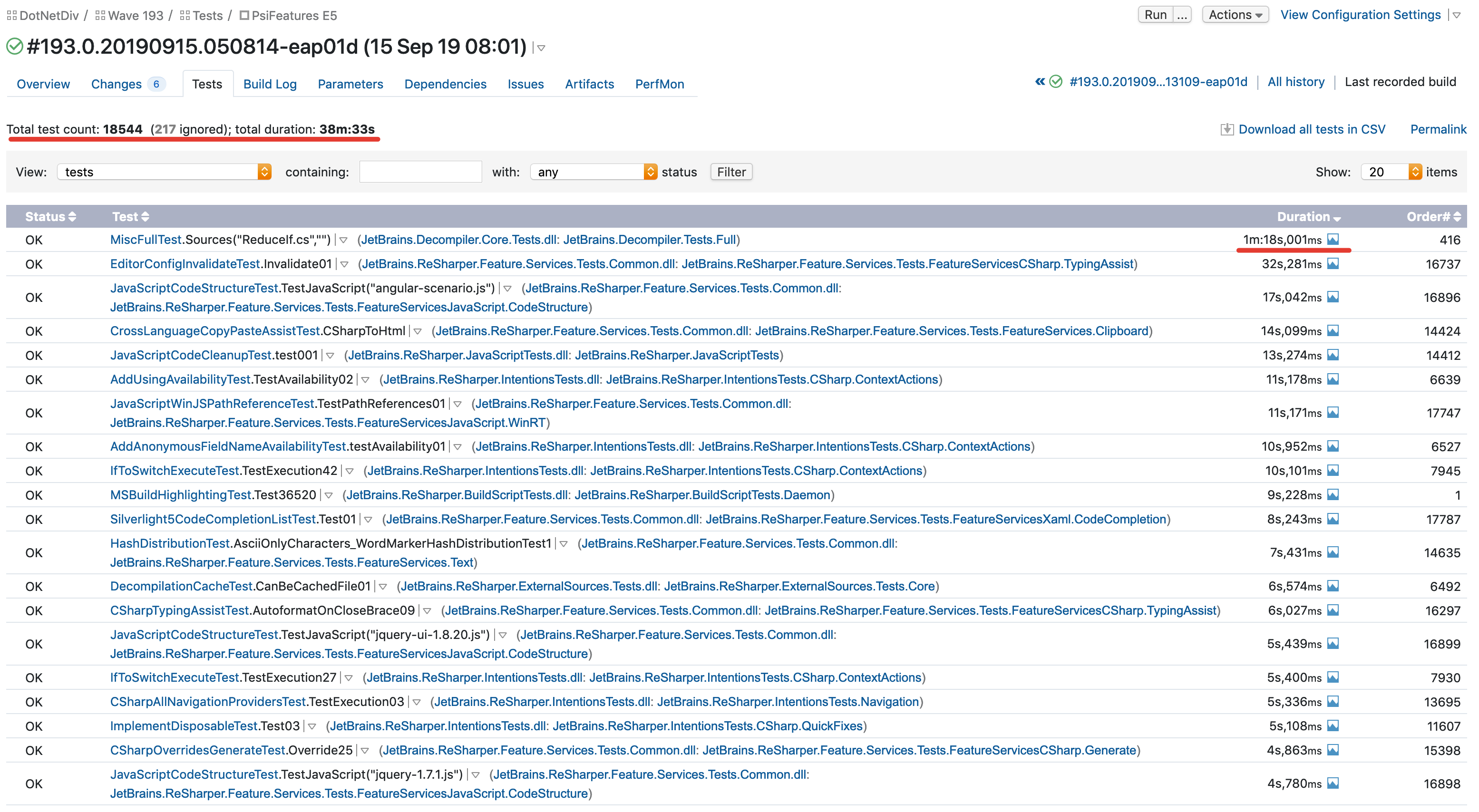Open duration graph for AddAnonymousFieldNameAvailabilityTest row
Viewport: 1479px width, 812px height.
point(1333,446)
